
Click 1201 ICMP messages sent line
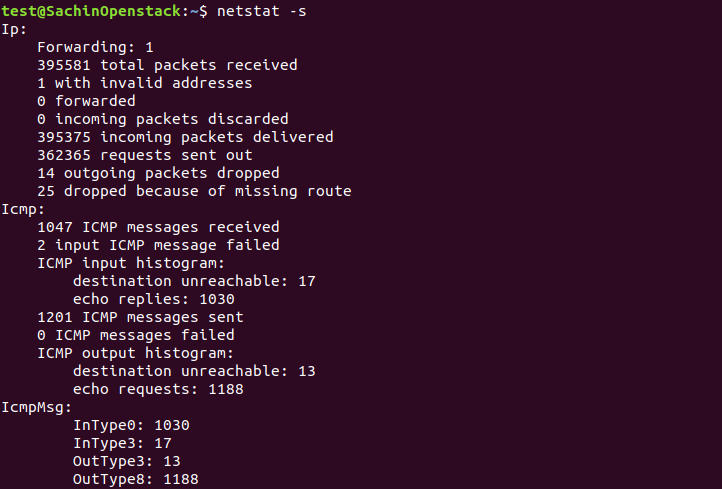[140, 317]
